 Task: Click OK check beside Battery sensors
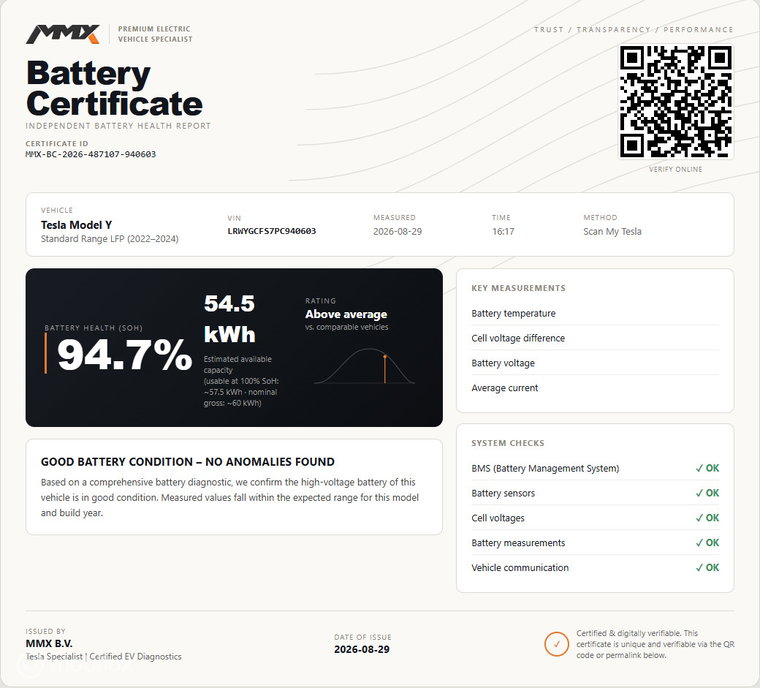pos(707,493)
